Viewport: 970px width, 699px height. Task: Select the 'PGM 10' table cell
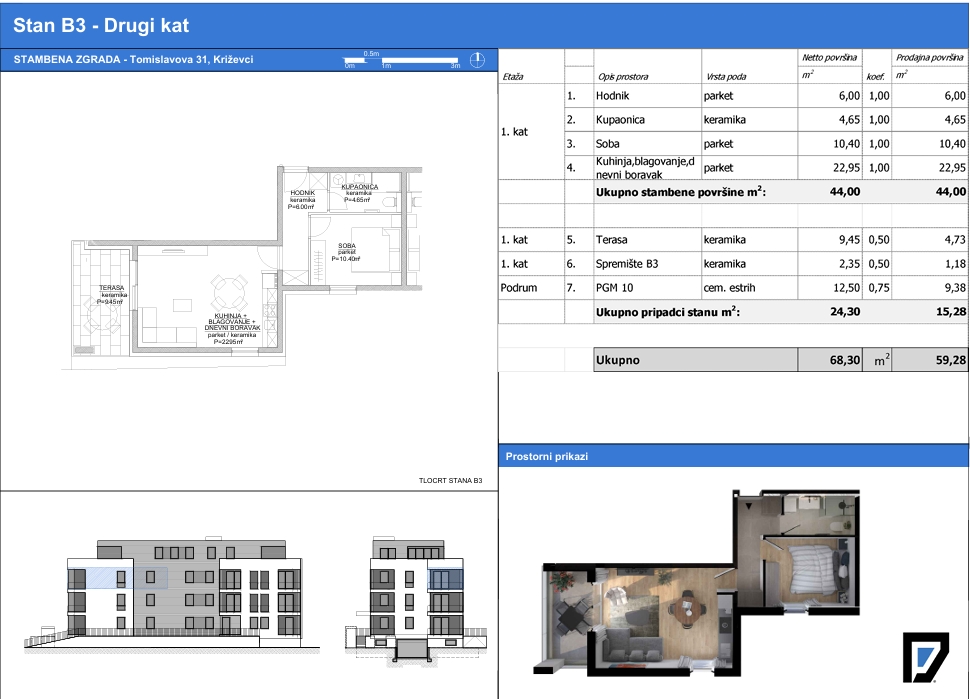coord(647,288)
